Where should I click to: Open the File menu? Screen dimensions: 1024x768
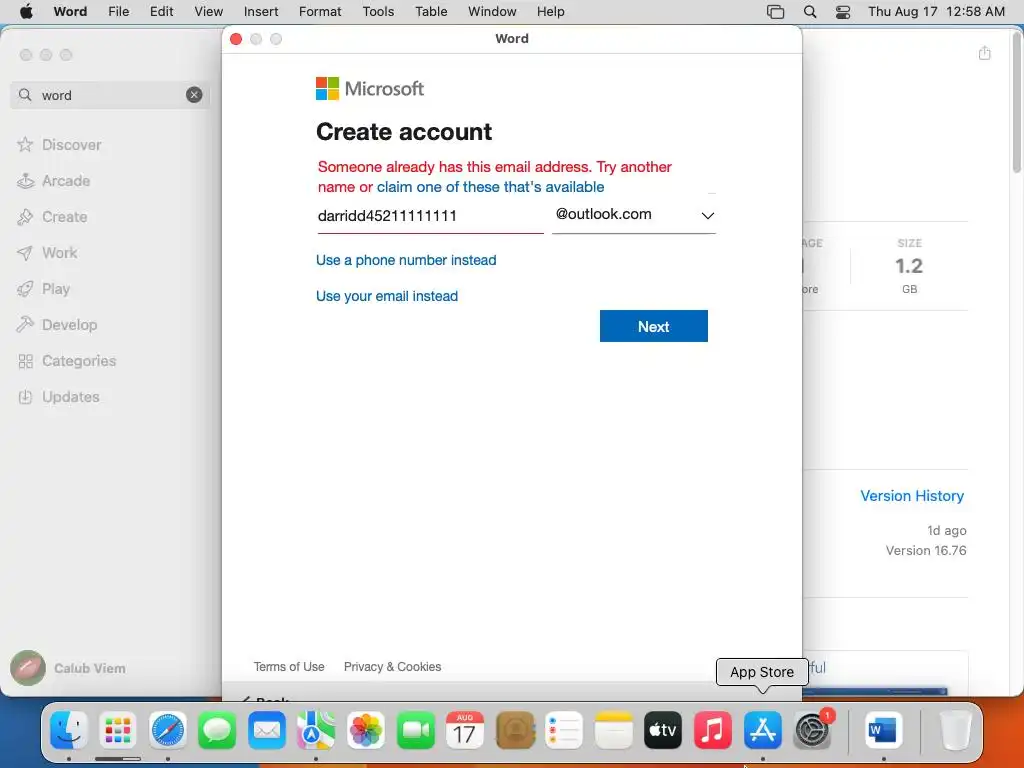[x=118, y=12]
